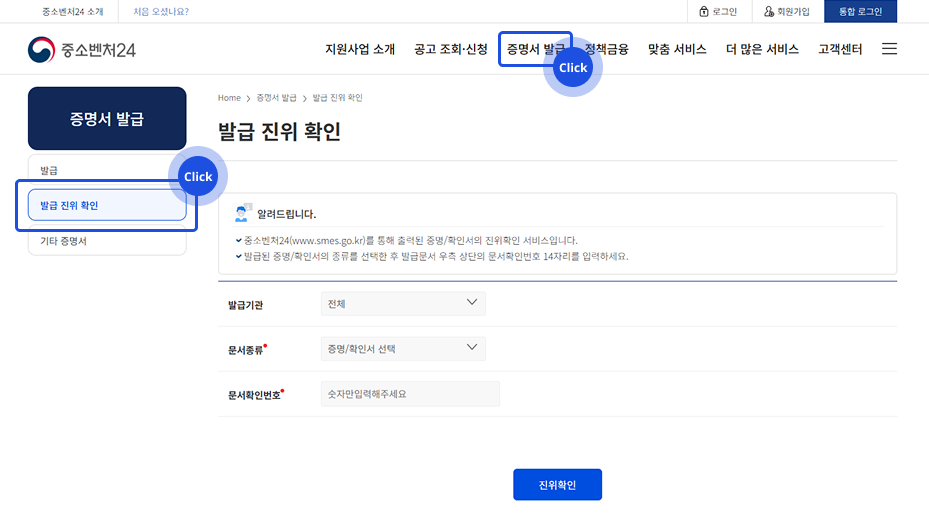The height and width of the screenshot is (532, 929).
Task: Click the 회원가입 person icon link
Action: click(x=786, y=12)
